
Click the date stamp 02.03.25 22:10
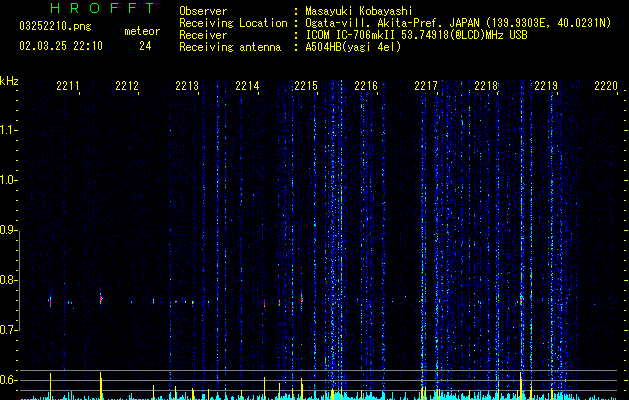pos(61,46)
